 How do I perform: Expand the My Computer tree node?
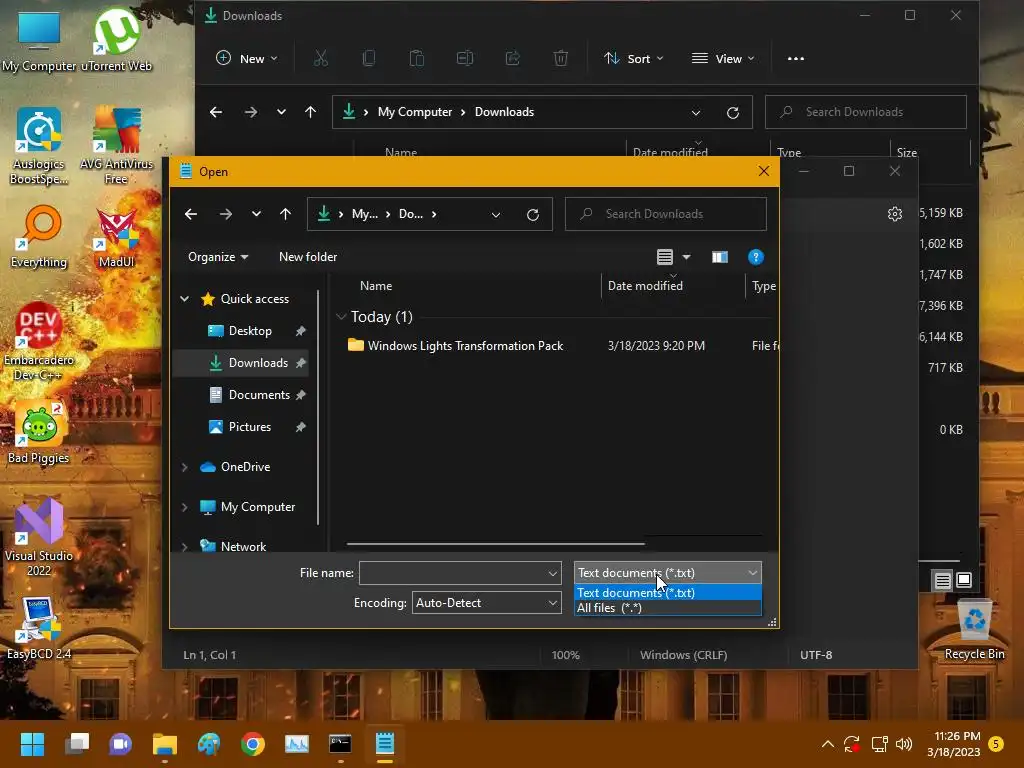click(185, 507)
